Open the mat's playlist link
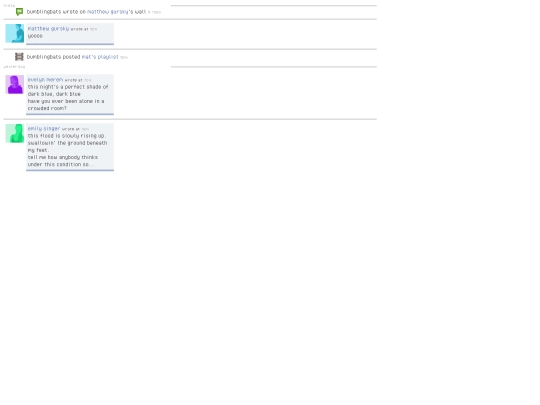This screenshot has height=405, width=540. click(100, 57)
